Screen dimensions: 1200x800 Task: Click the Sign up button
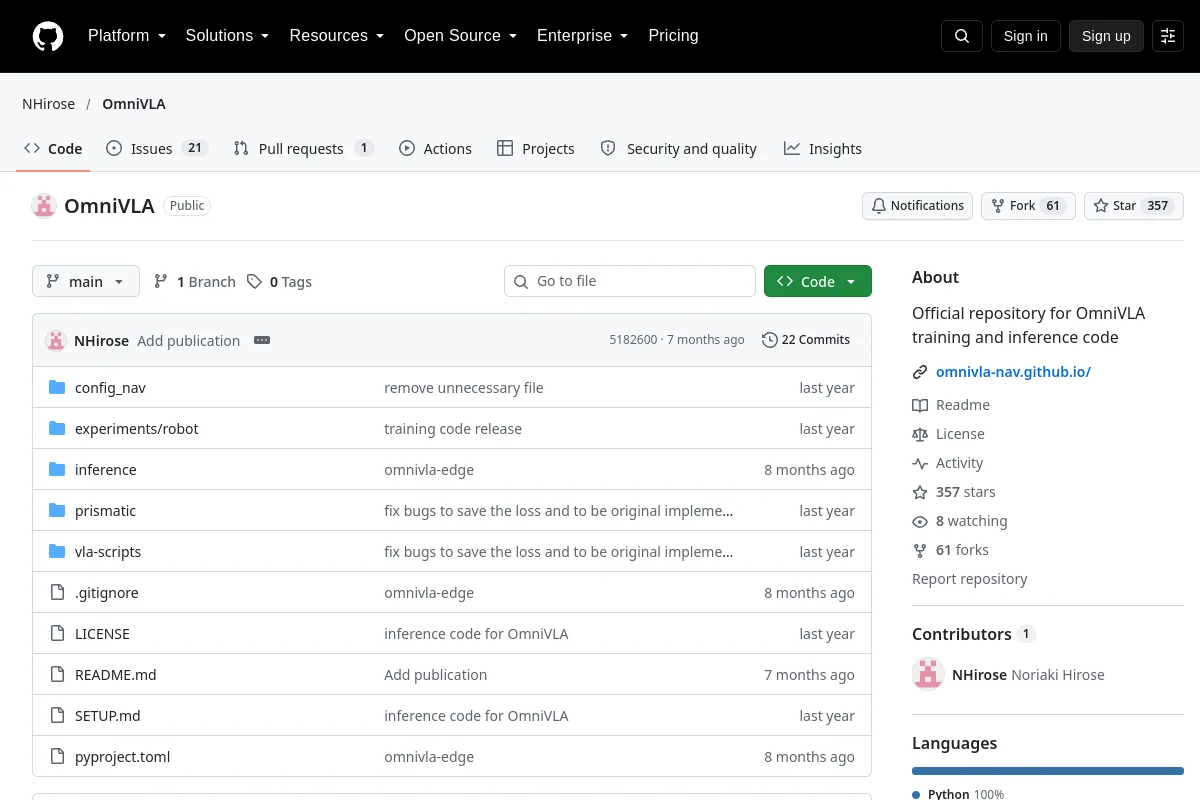[x=1106, y=36]
